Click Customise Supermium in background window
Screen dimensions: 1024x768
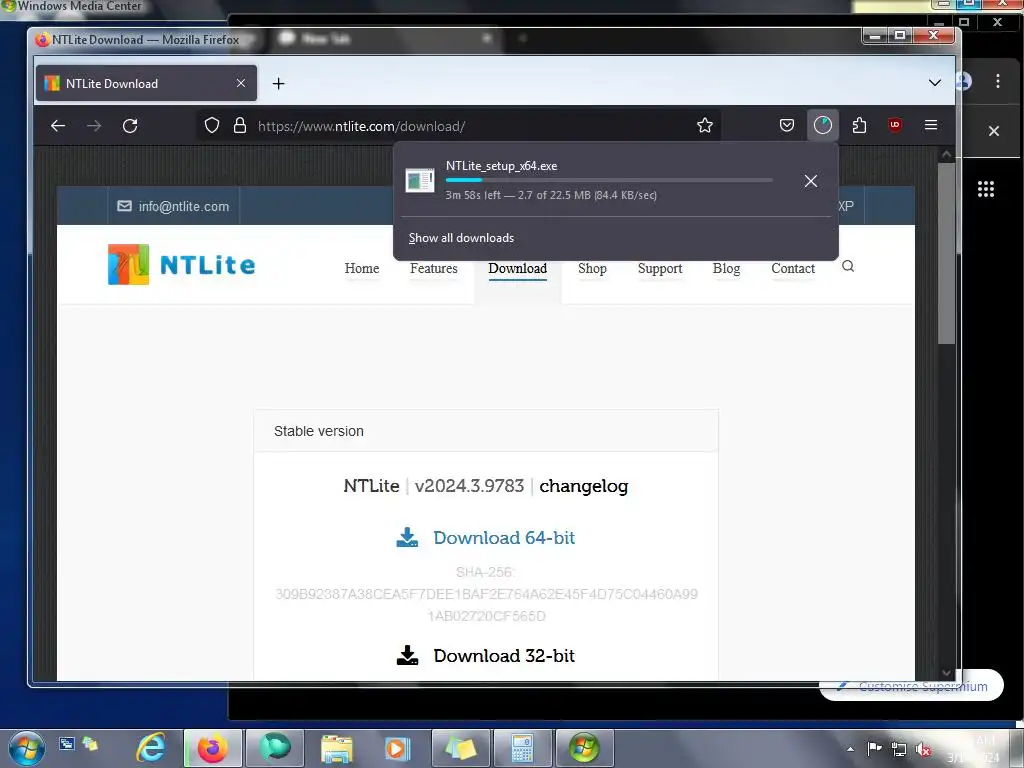pos(912,686)
